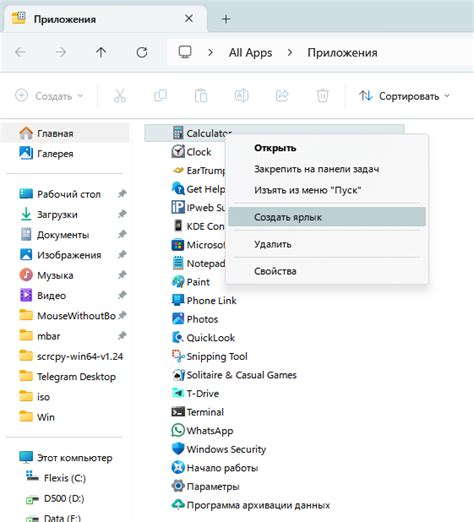Viewport: 474px width, 522px height.
Task: Expand the chevron after All Apps
Action: pos(290,52)
